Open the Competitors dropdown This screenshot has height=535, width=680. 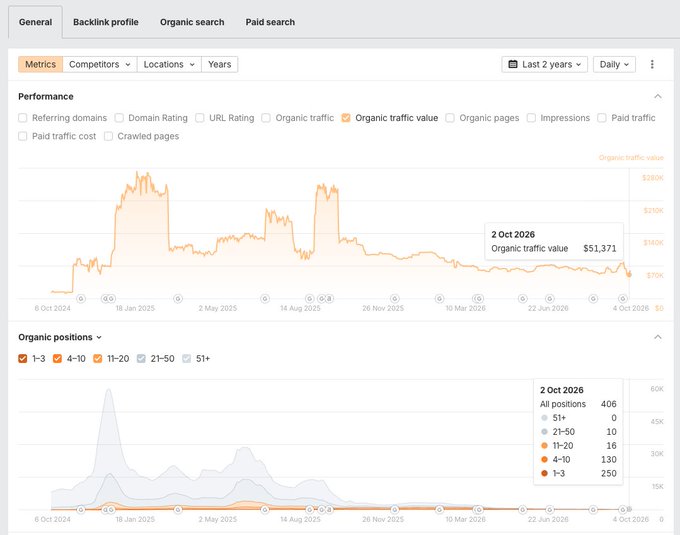pos(100,64)
